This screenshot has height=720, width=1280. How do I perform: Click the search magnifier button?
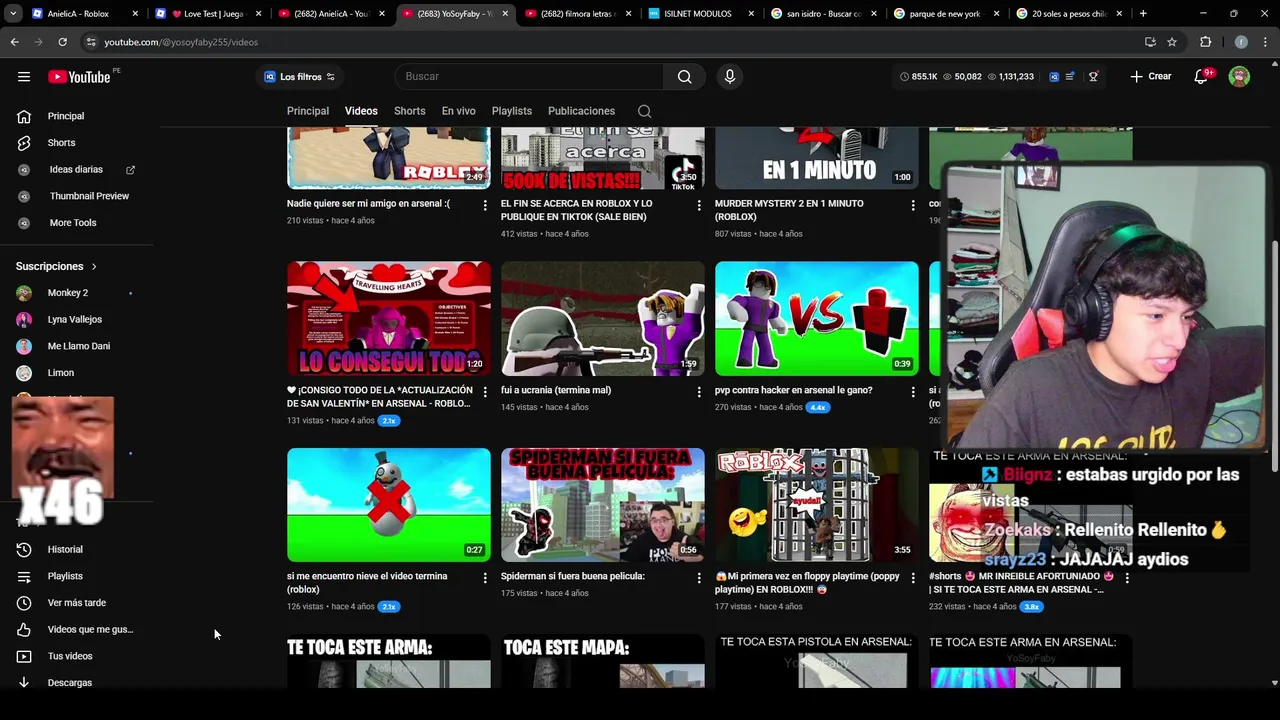(684, 76)
